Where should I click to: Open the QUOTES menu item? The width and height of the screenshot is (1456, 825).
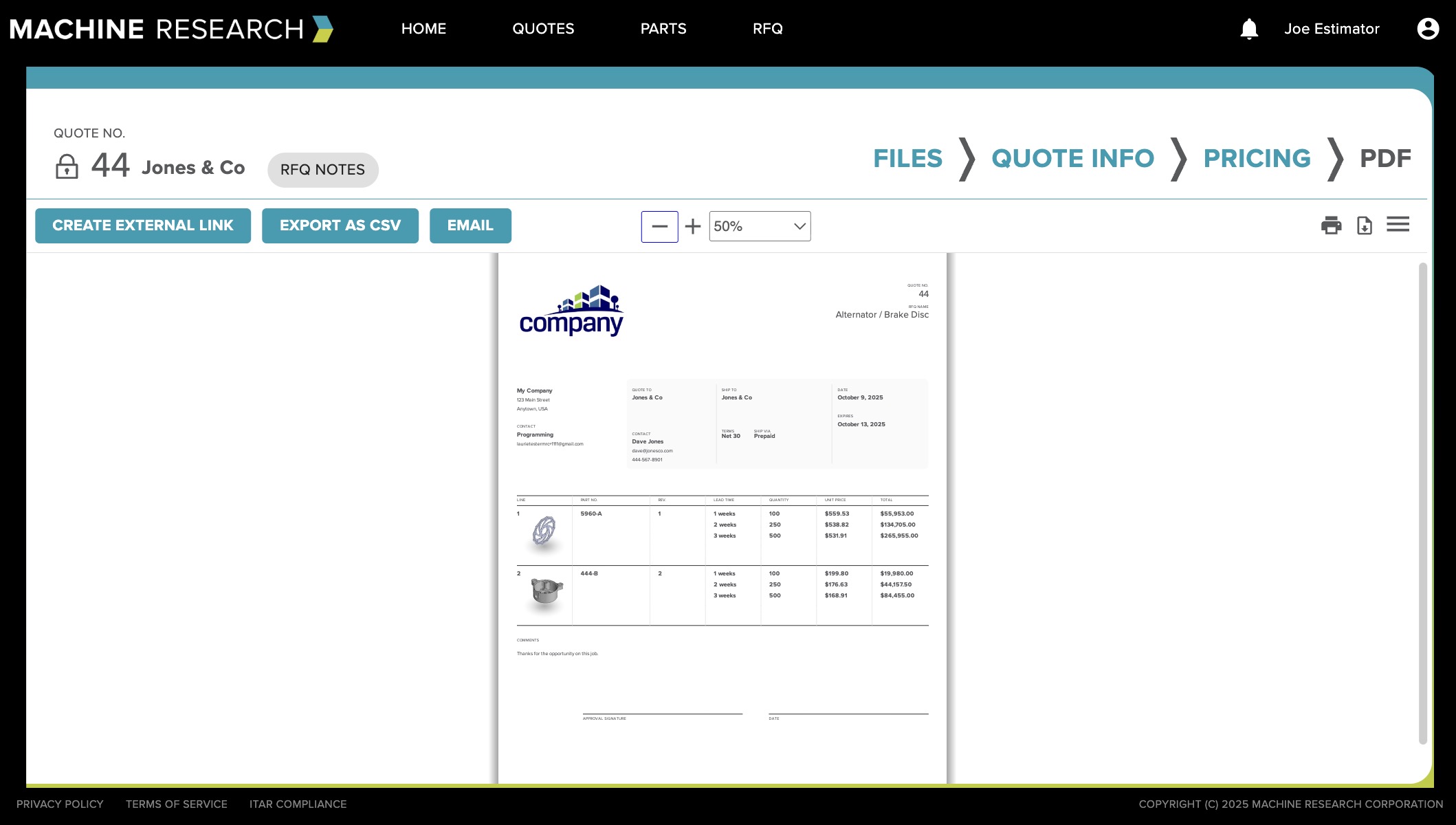click(x=543, y=29)
